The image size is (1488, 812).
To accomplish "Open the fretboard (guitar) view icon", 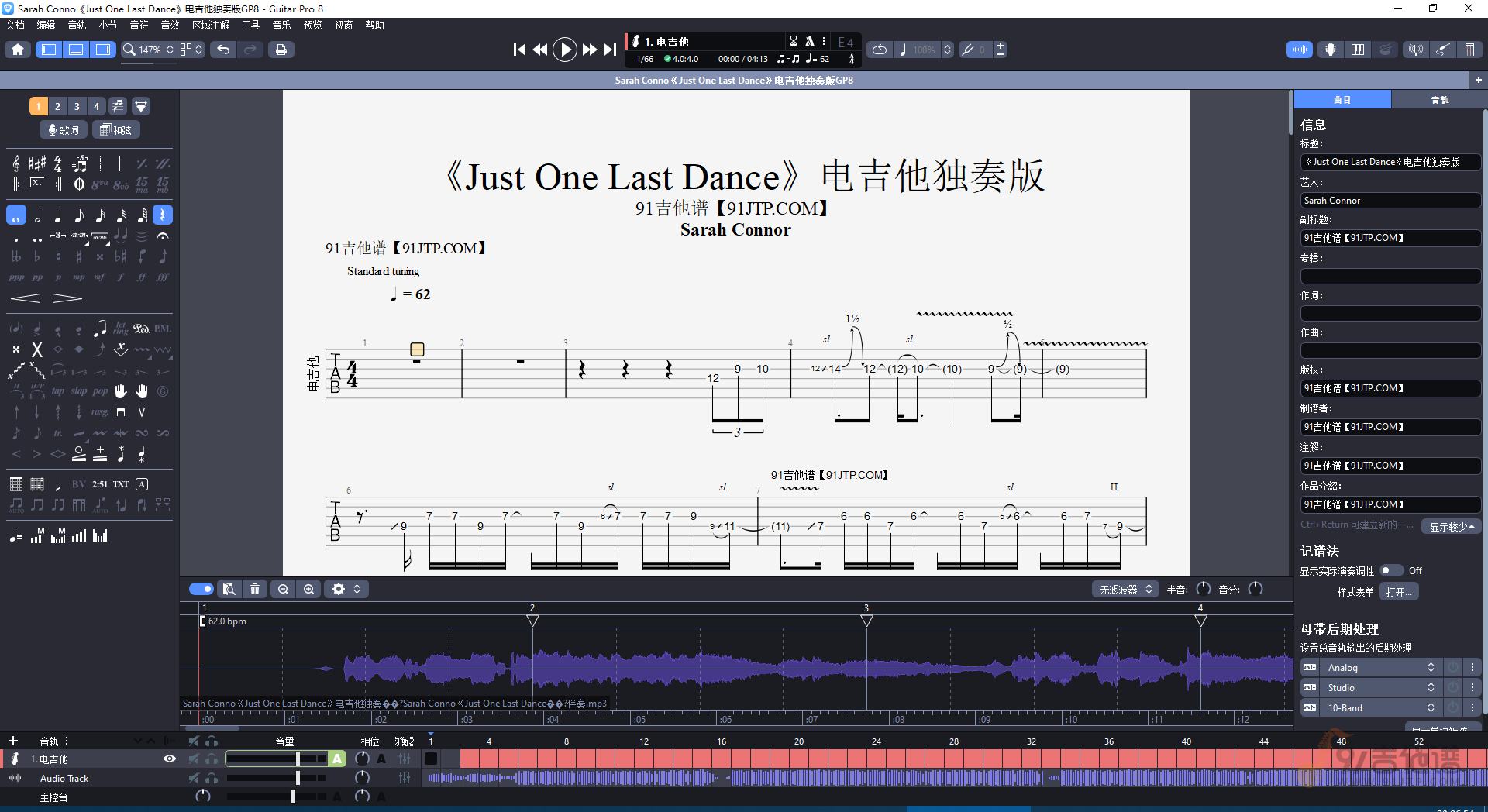I will click(1330, 50).
